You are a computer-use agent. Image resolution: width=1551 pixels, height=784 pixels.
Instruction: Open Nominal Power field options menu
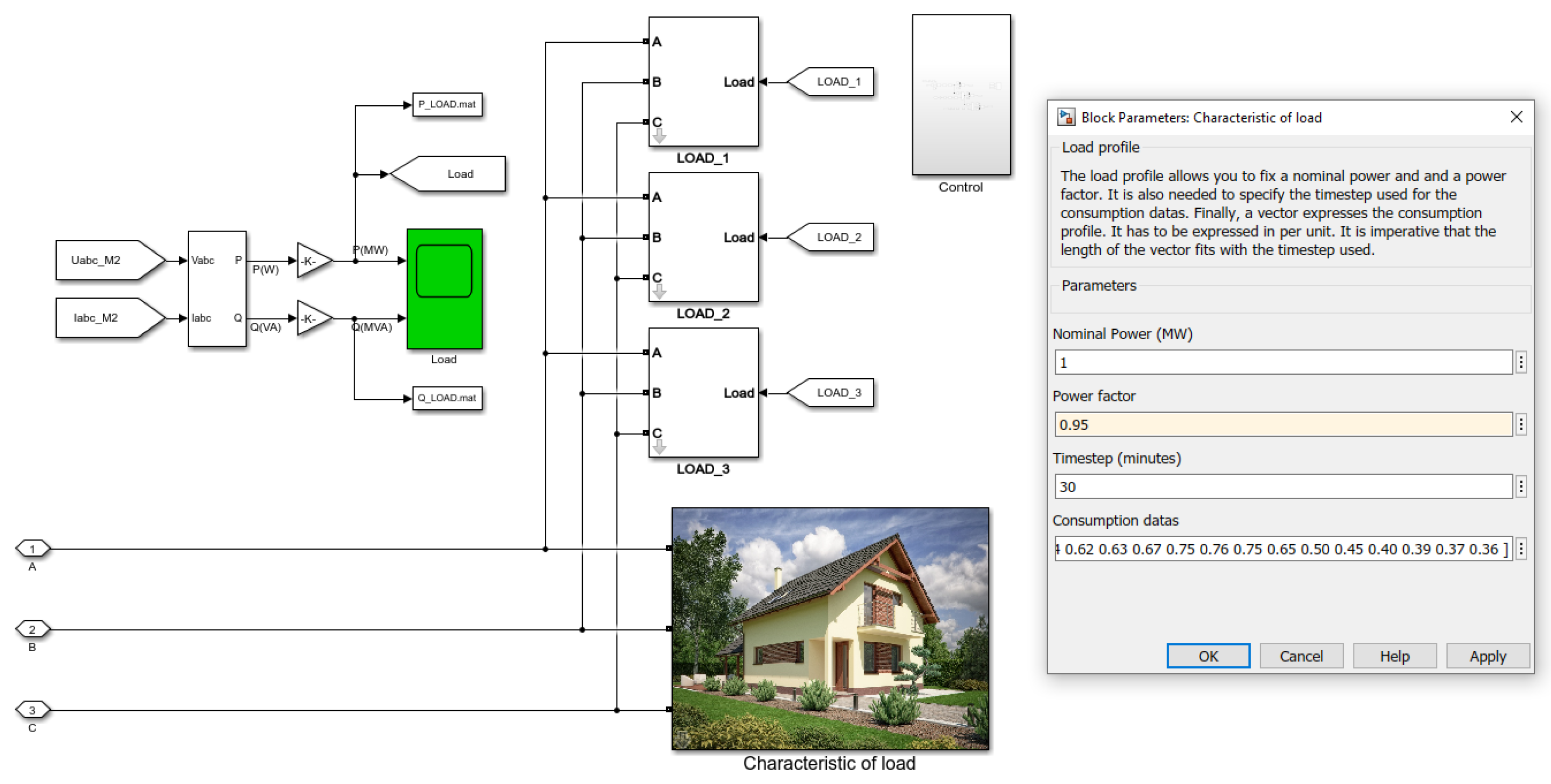point(1521,362)
